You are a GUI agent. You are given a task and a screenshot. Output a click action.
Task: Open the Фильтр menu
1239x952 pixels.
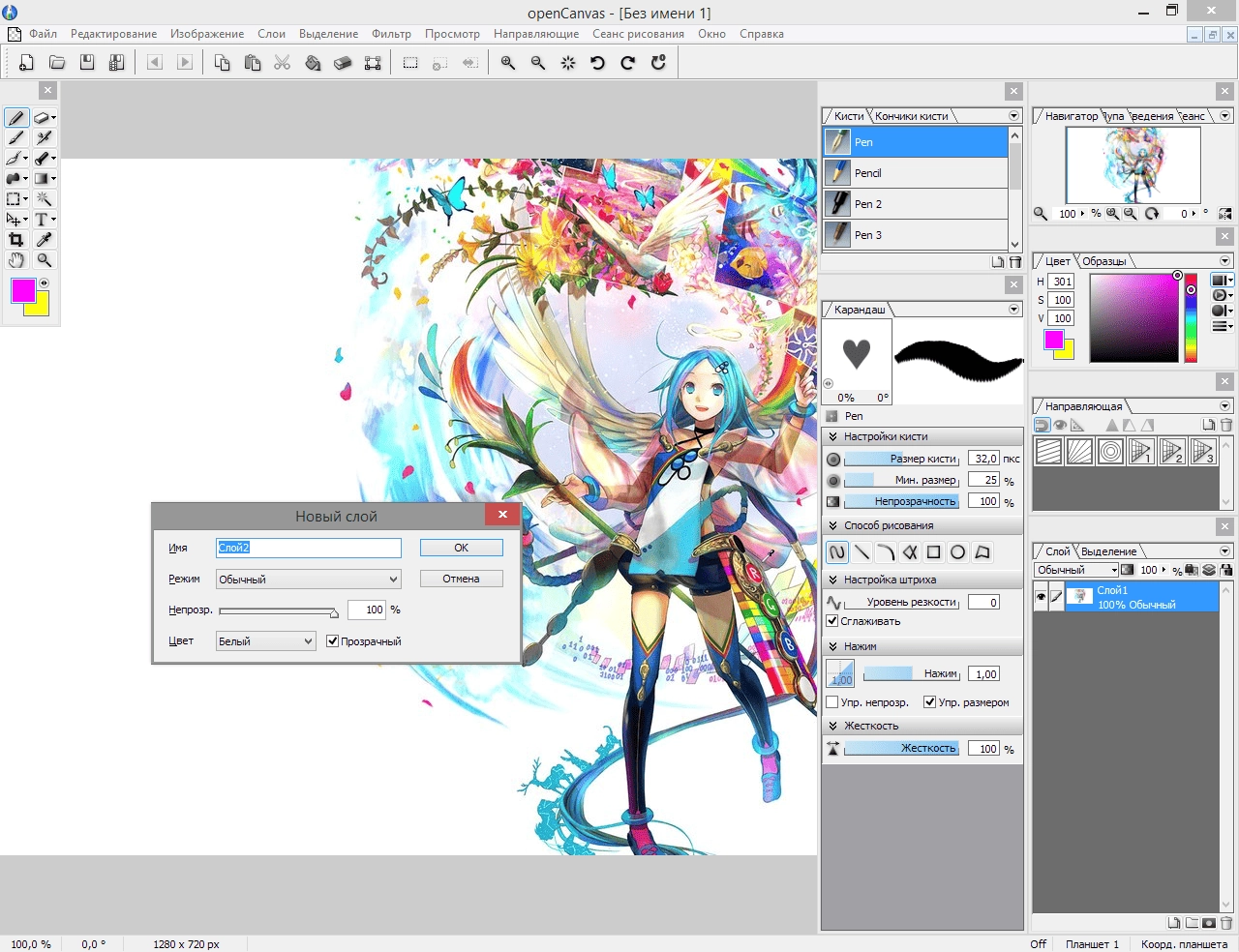[x=391, y=34]
